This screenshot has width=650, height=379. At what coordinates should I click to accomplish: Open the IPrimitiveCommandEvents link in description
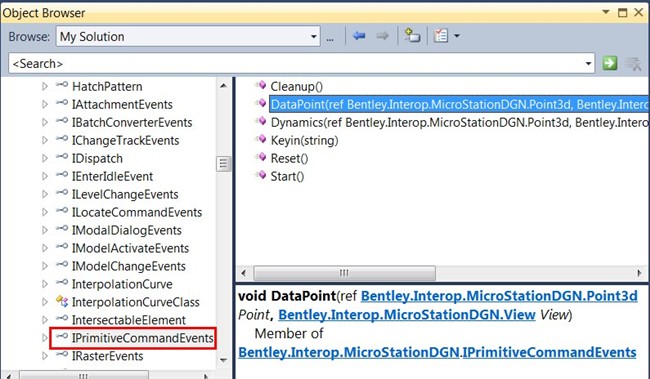coord(549,352)
